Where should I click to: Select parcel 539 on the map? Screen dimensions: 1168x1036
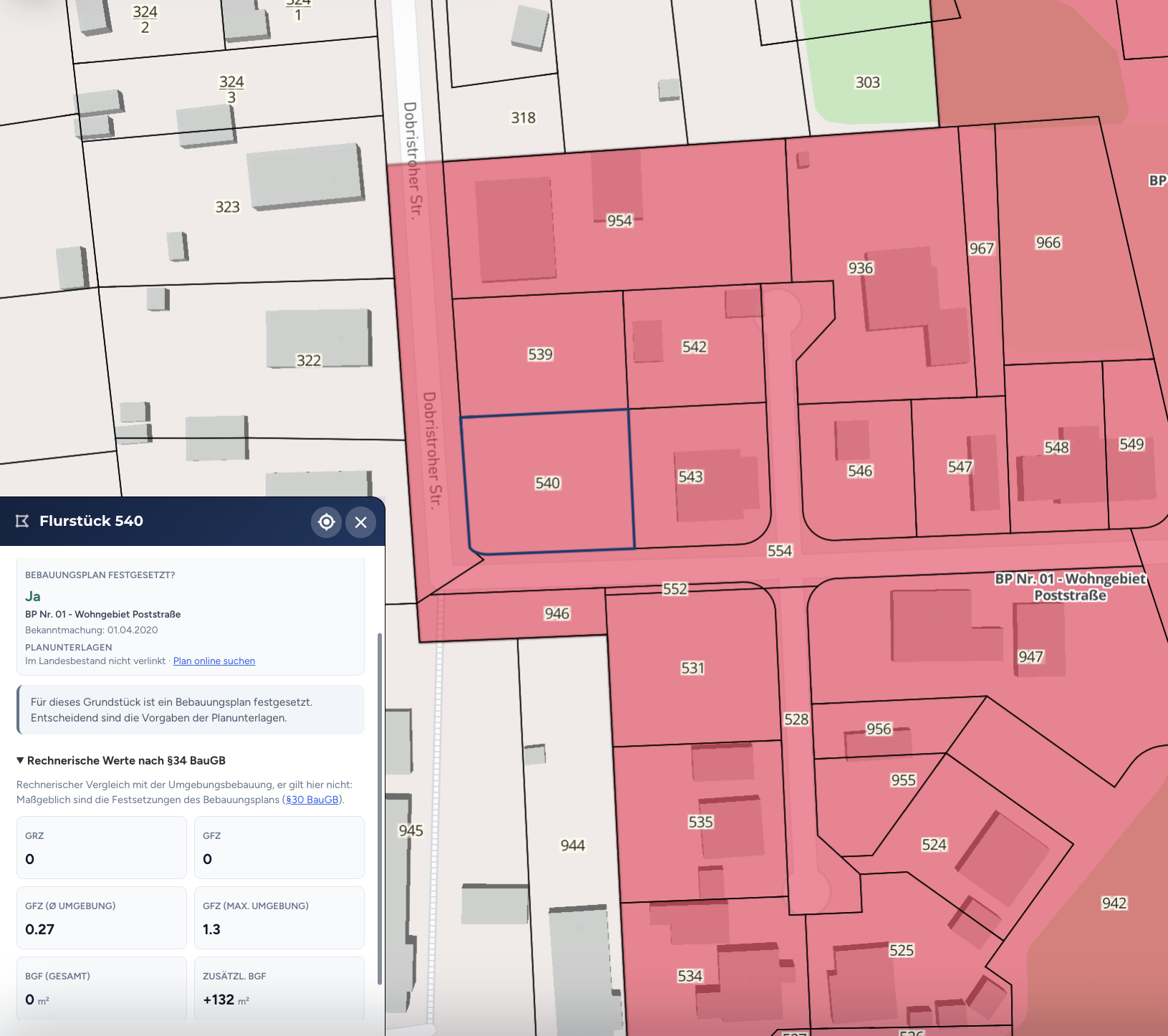pos(540,354)
